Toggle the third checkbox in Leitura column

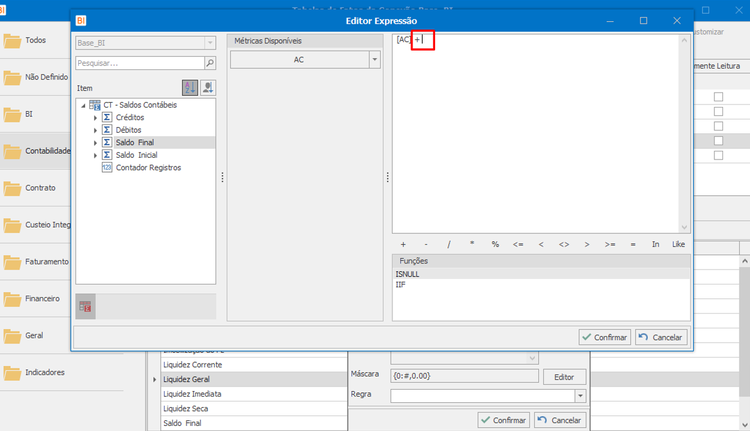click(718, 126)
